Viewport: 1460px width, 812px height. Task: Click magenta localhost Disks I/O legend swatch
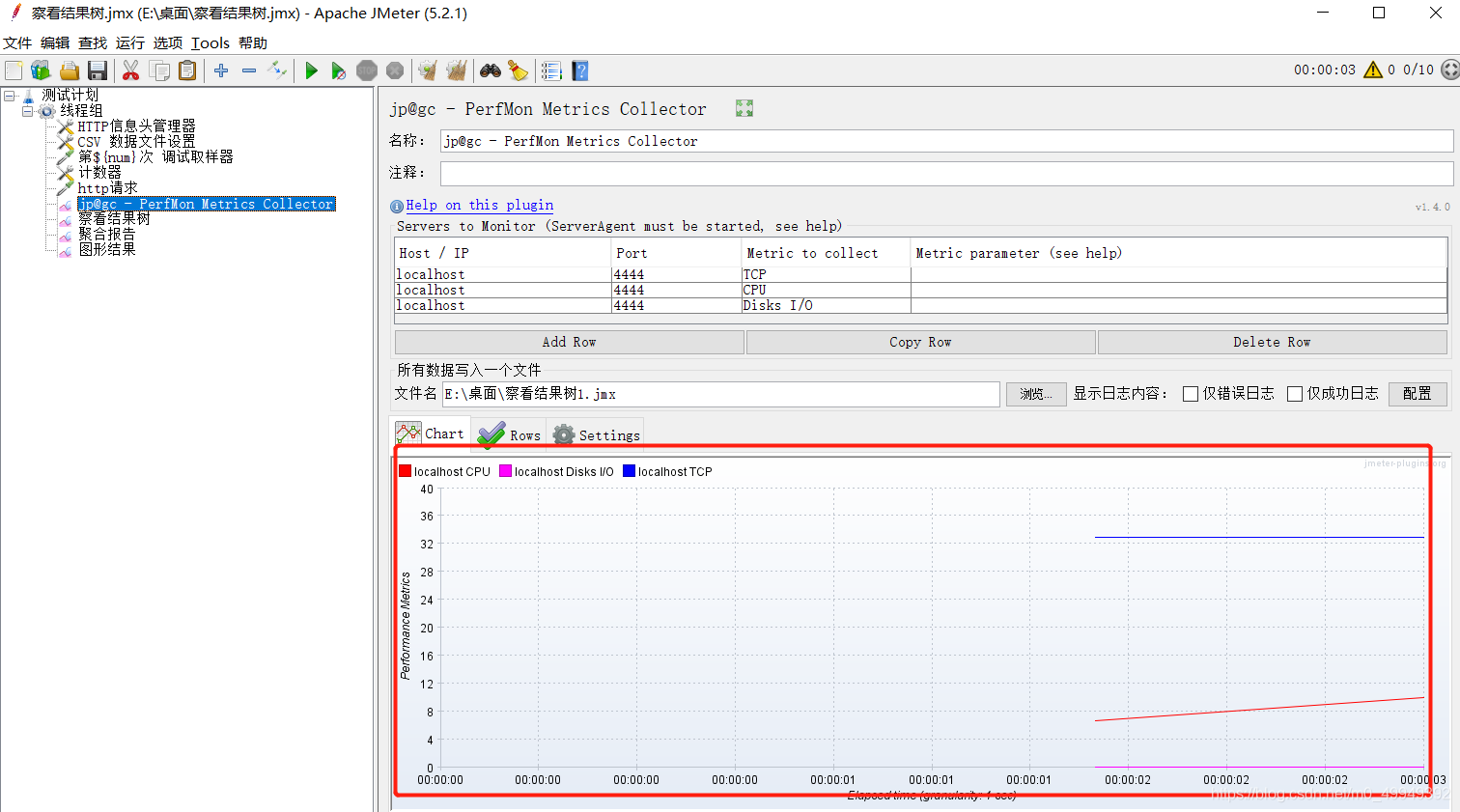click(x=505, y=471)
